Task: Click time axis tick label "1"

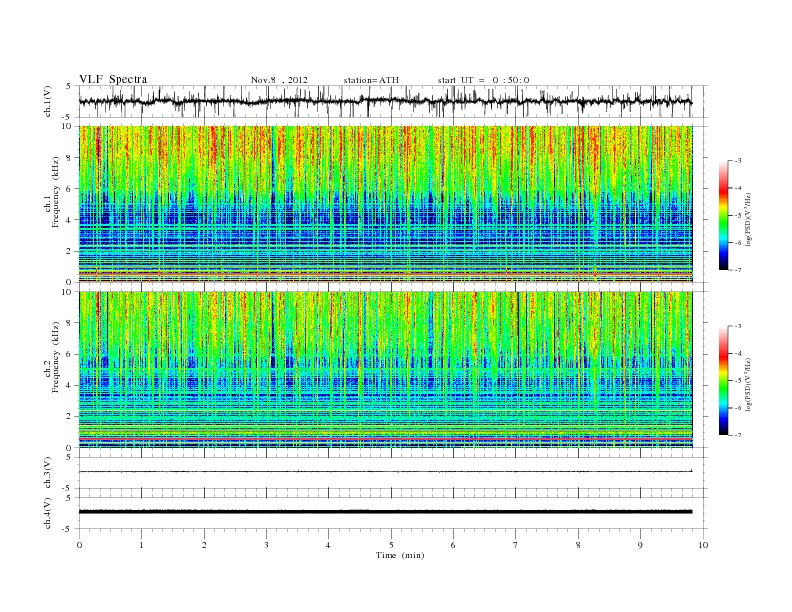Action: [141, 545]
